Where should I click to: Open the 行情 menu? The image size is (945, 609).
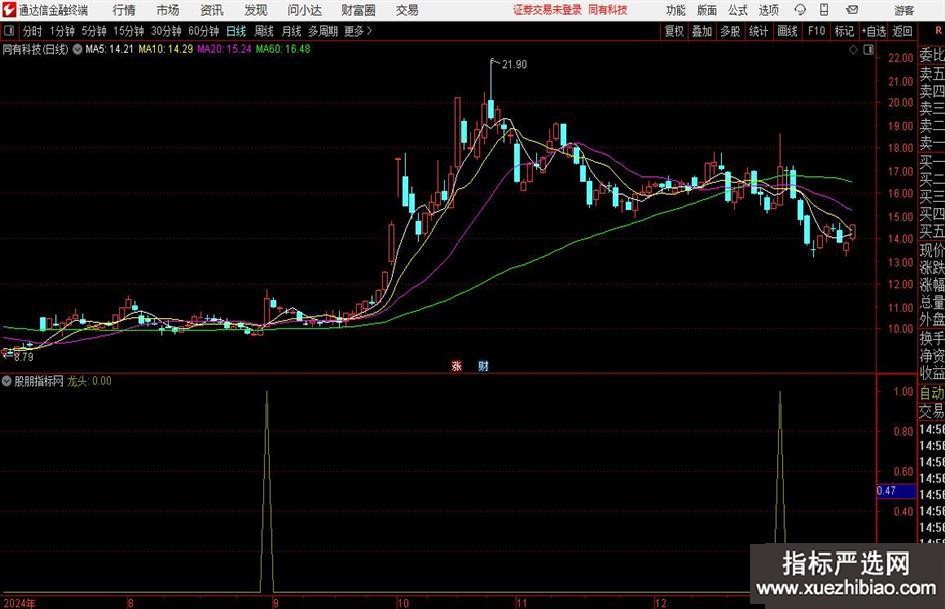click(x=124, y=10)
